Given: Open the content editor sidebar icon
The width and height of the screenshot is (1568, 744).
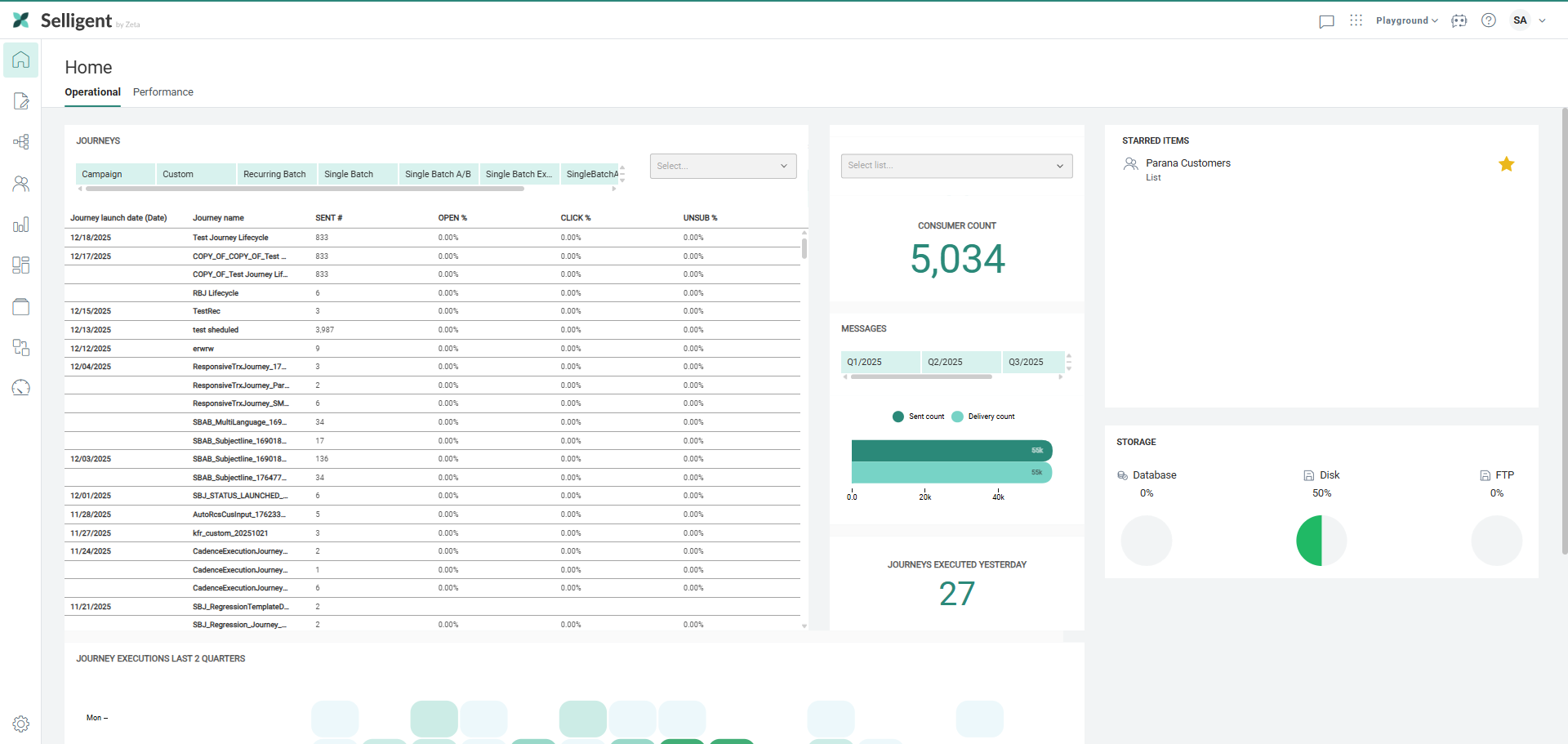Looking at the screenshot, I should (21, 101).
